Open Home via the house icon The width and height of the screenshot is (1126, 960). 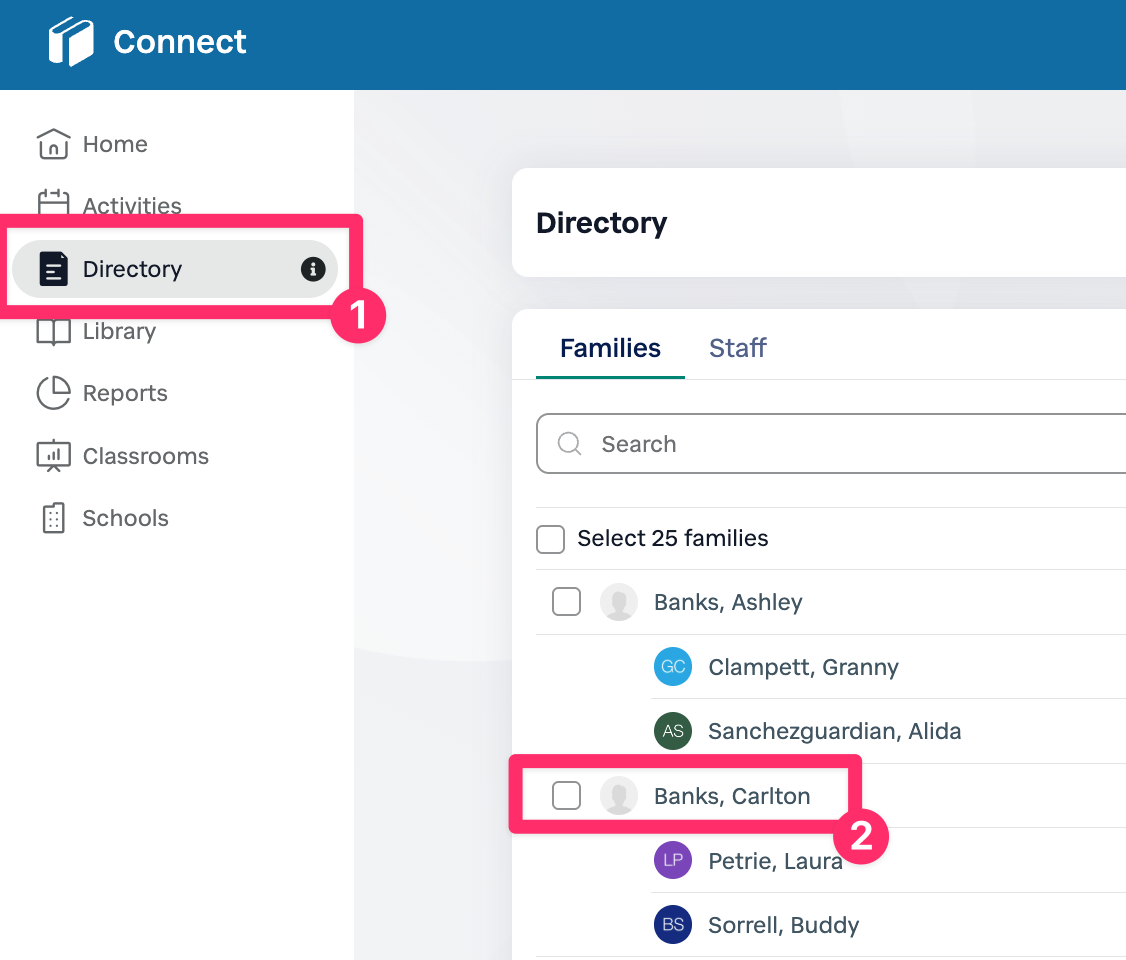pyautogui.click(x=53, y=144)
